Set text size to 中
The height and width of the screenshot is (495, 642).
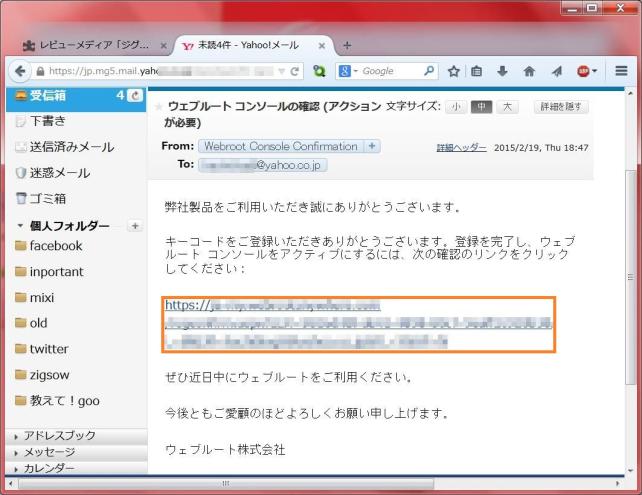pyautogui.click(x=482, y=107)
